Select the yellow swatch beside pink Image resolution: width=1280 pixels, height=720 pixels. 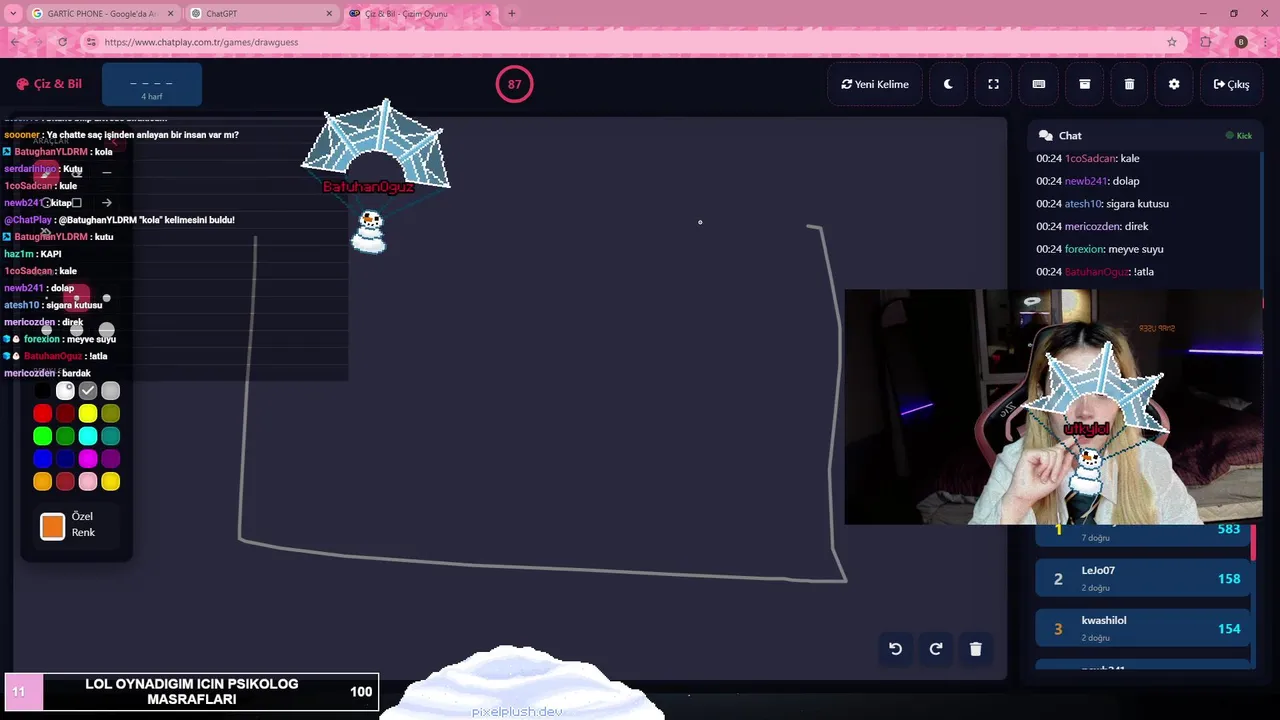pos(111,482)
